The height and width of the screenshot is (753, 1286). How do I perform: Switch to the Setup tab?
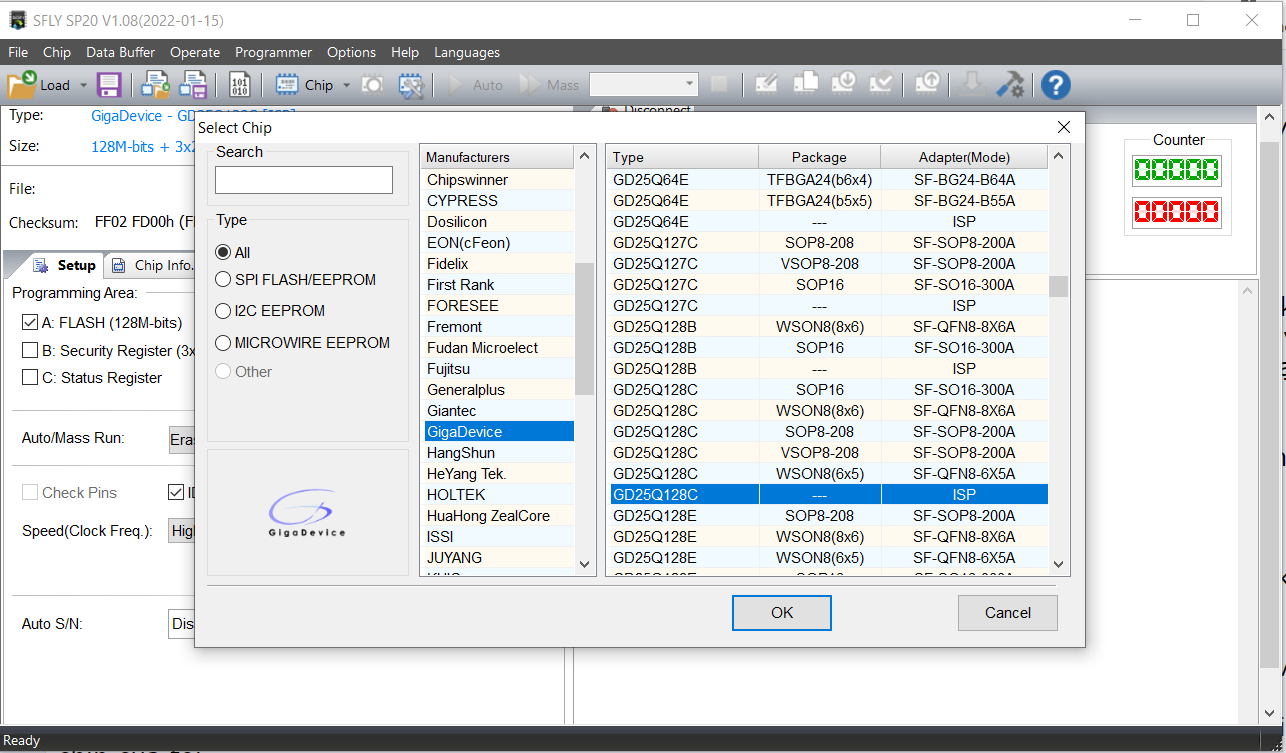click(66, 265)
